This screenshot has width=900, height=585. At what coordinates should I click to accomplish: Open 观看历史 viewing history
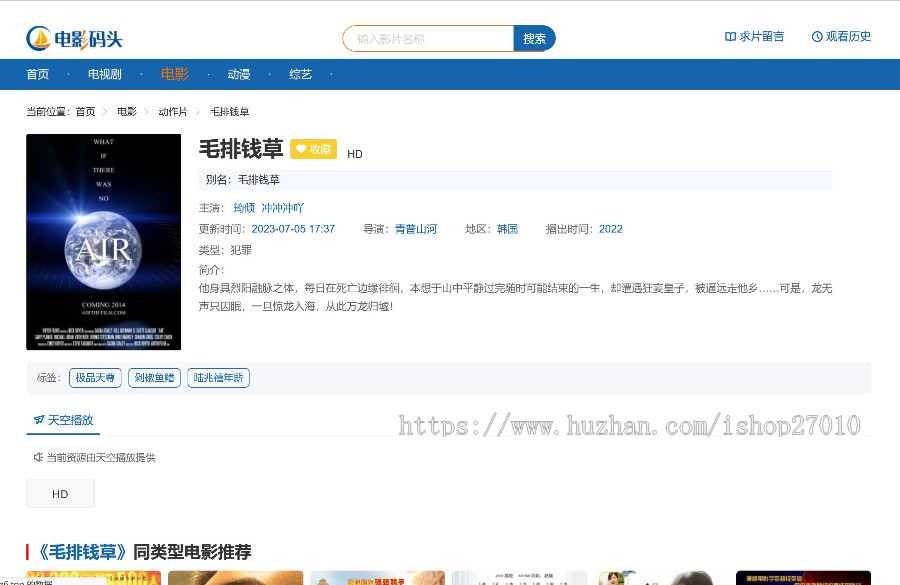(841, 37)
